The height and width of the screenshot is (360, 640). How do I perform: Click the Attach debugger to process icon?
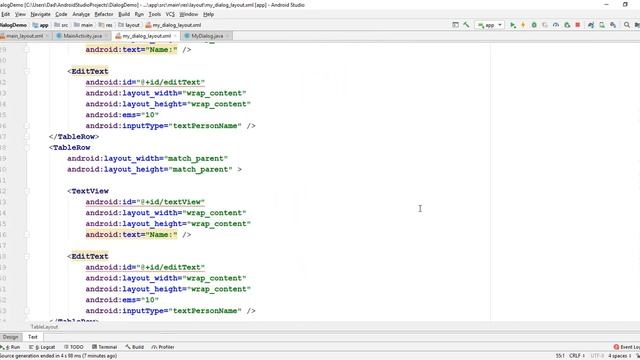coord(567,25)
